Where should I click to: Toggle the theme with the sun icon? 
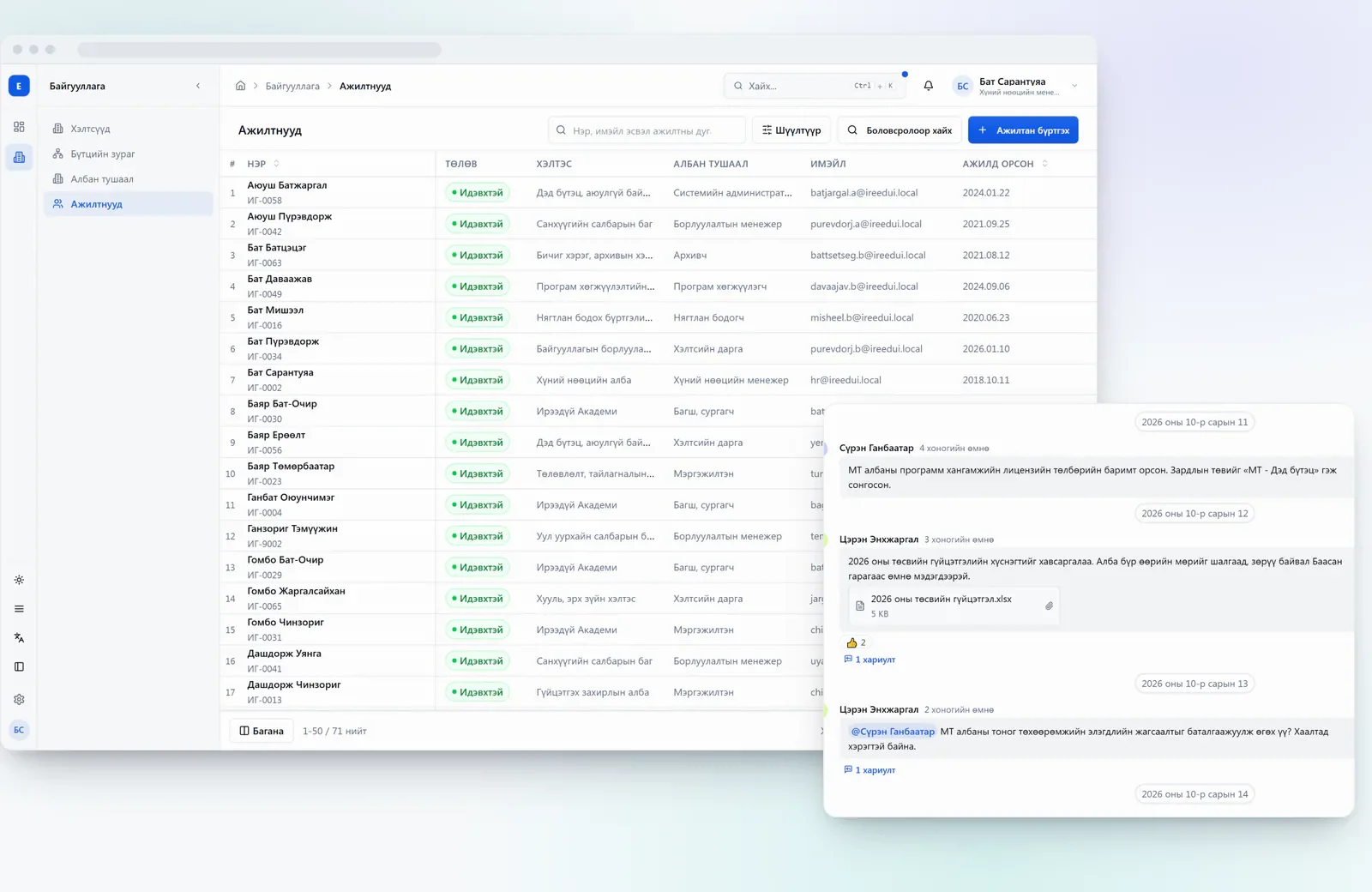19,580
